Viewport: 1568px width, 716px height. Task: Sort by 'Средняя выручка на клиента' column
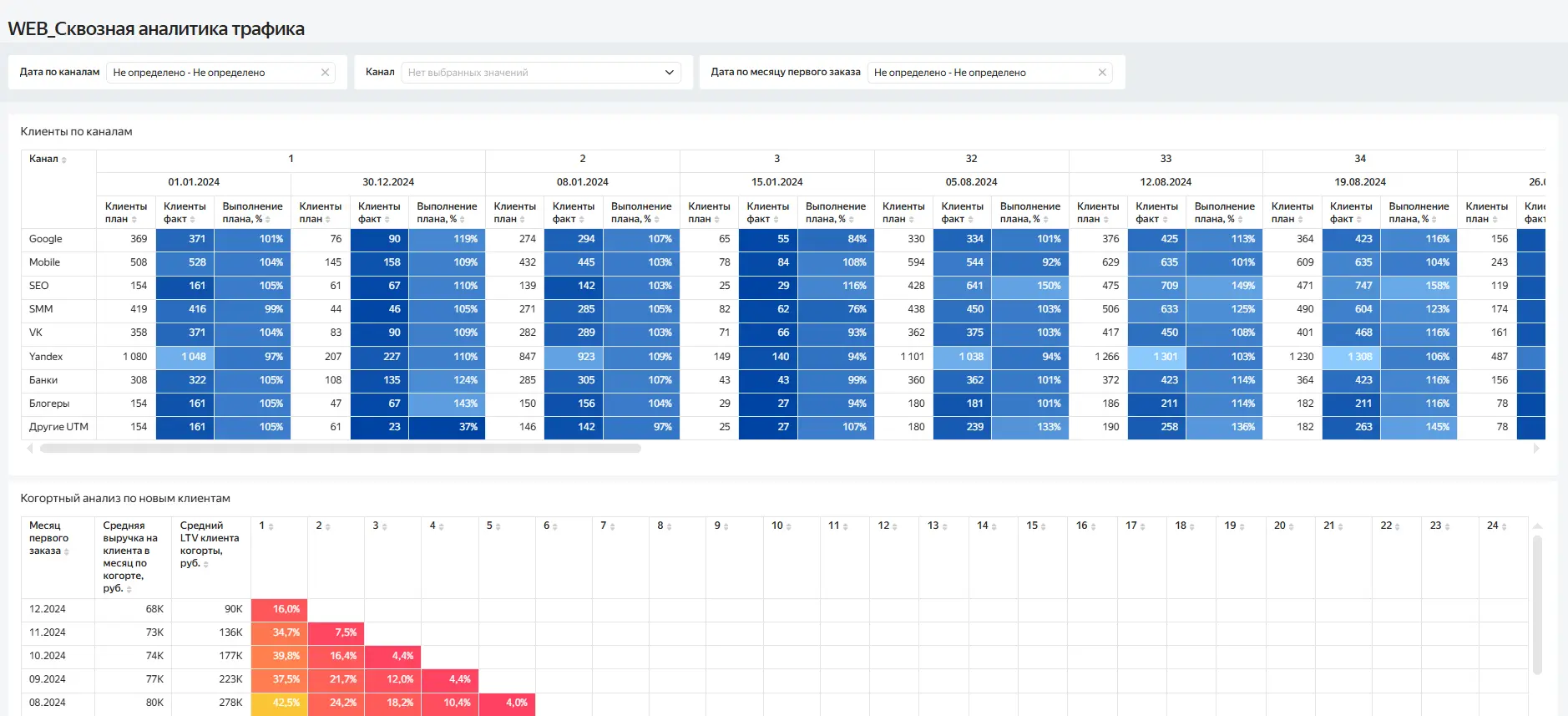pyautogui.click(x=129, y=589)
